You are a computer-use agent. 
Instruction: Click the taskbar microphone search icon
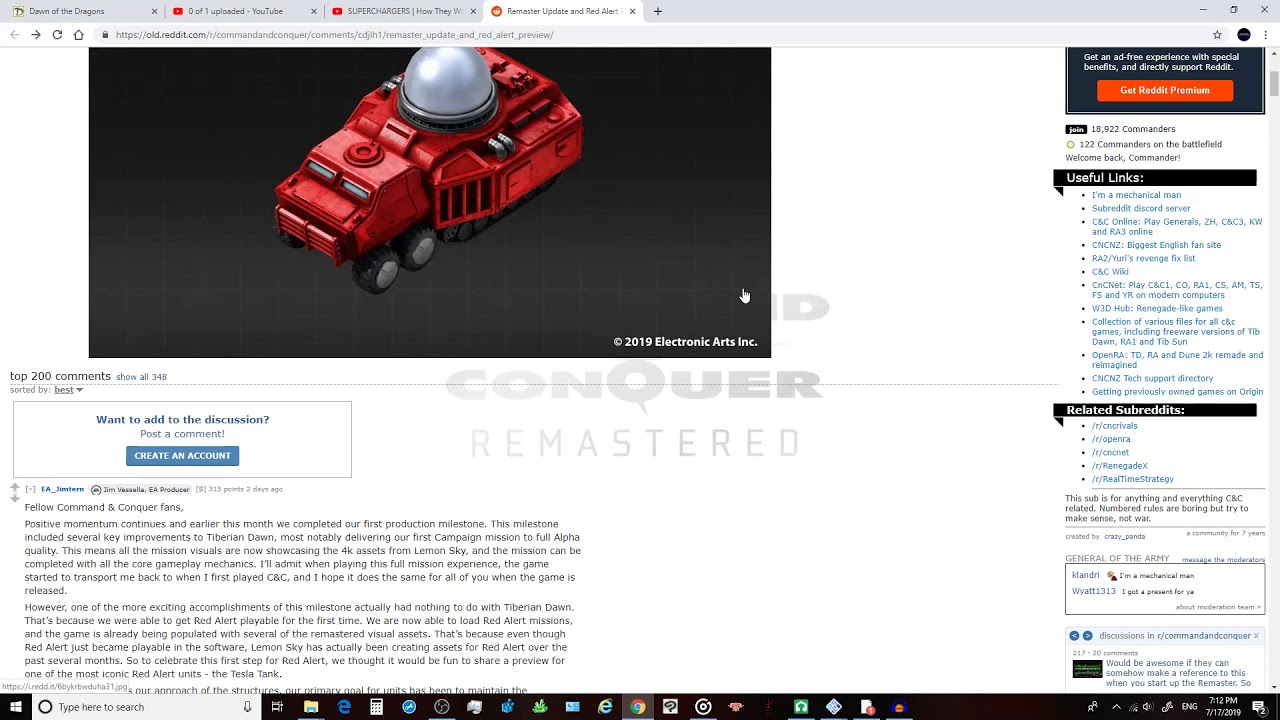pos(247,707)
